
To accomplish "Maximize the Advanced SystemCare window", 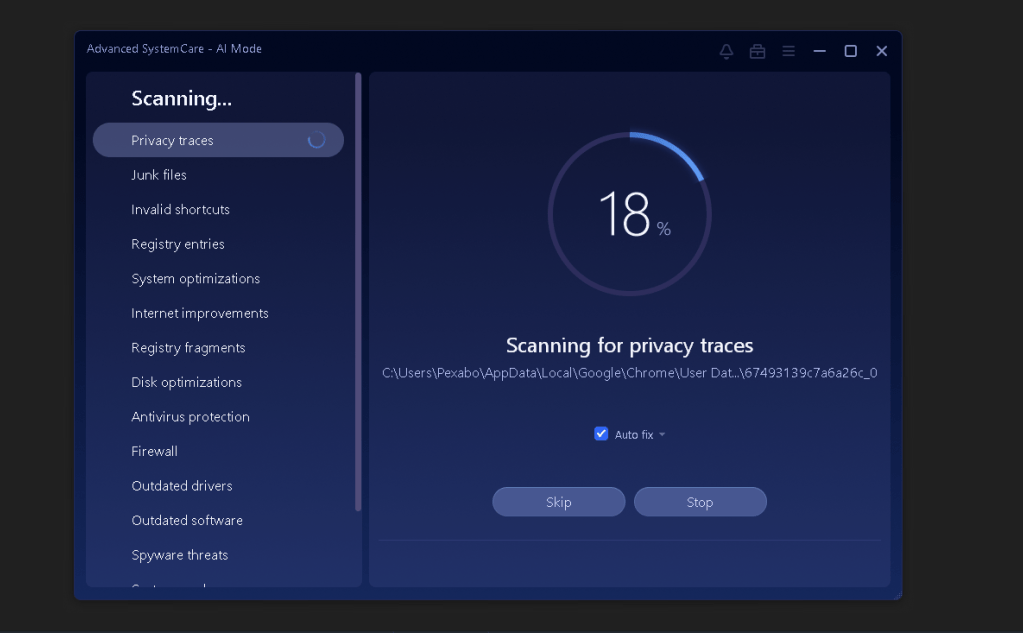I will click(851, 51).
